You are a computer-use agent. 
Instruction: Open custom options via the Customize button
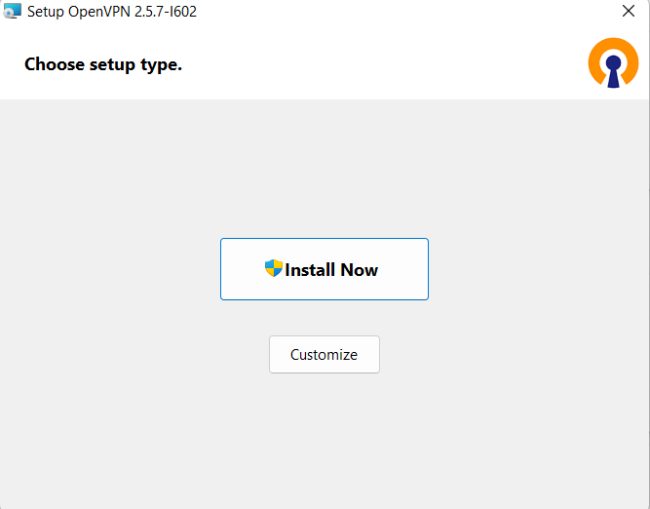[x=324, y=354]
